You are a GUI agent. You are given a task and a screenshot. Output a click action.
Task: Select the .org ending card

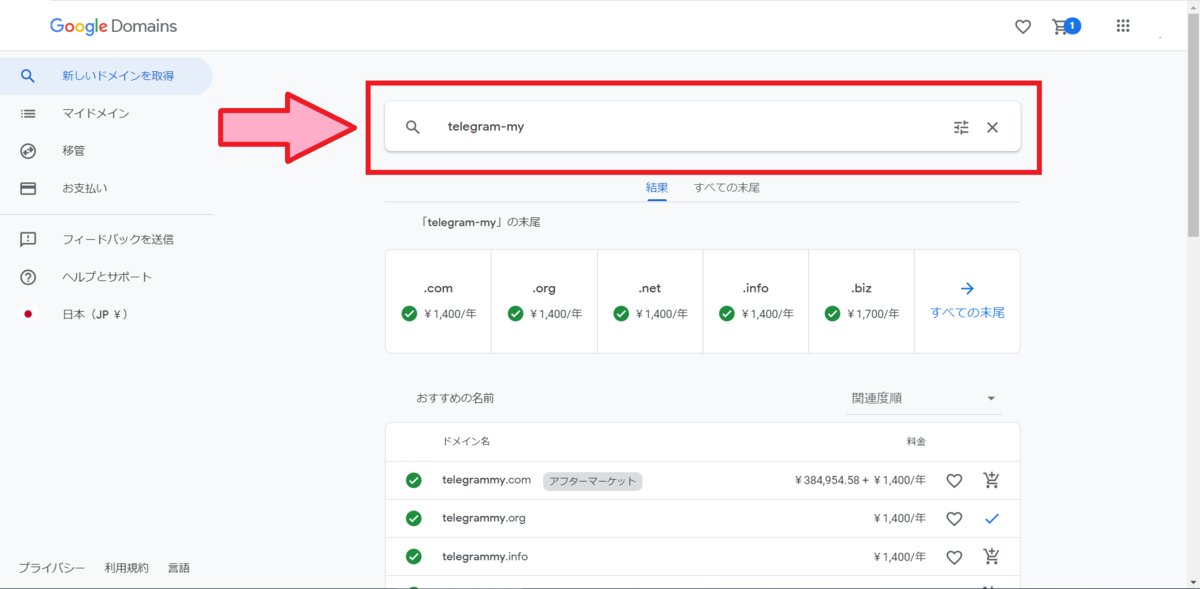[544, 301]
